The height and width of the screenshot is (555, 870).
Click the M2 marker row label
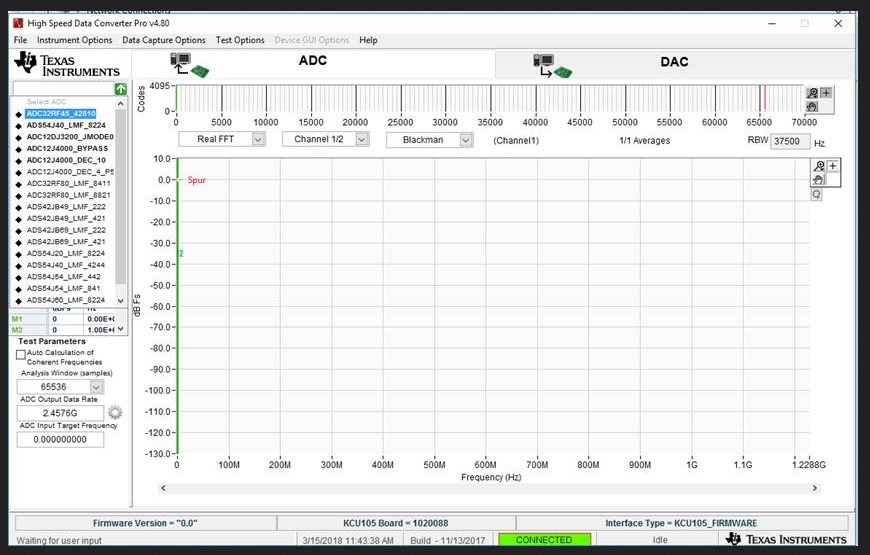click(17, 330)
